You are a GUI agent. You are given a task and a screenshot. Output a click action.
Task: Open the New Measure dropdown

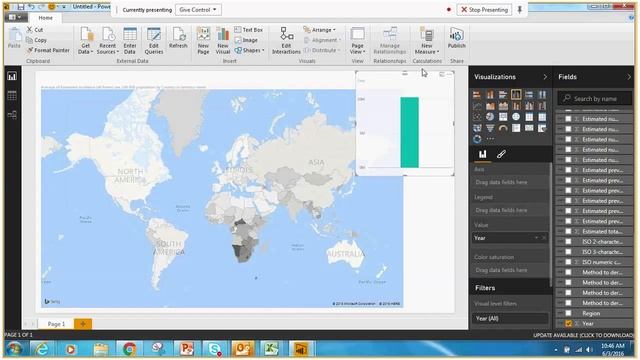tap(427, 41)
